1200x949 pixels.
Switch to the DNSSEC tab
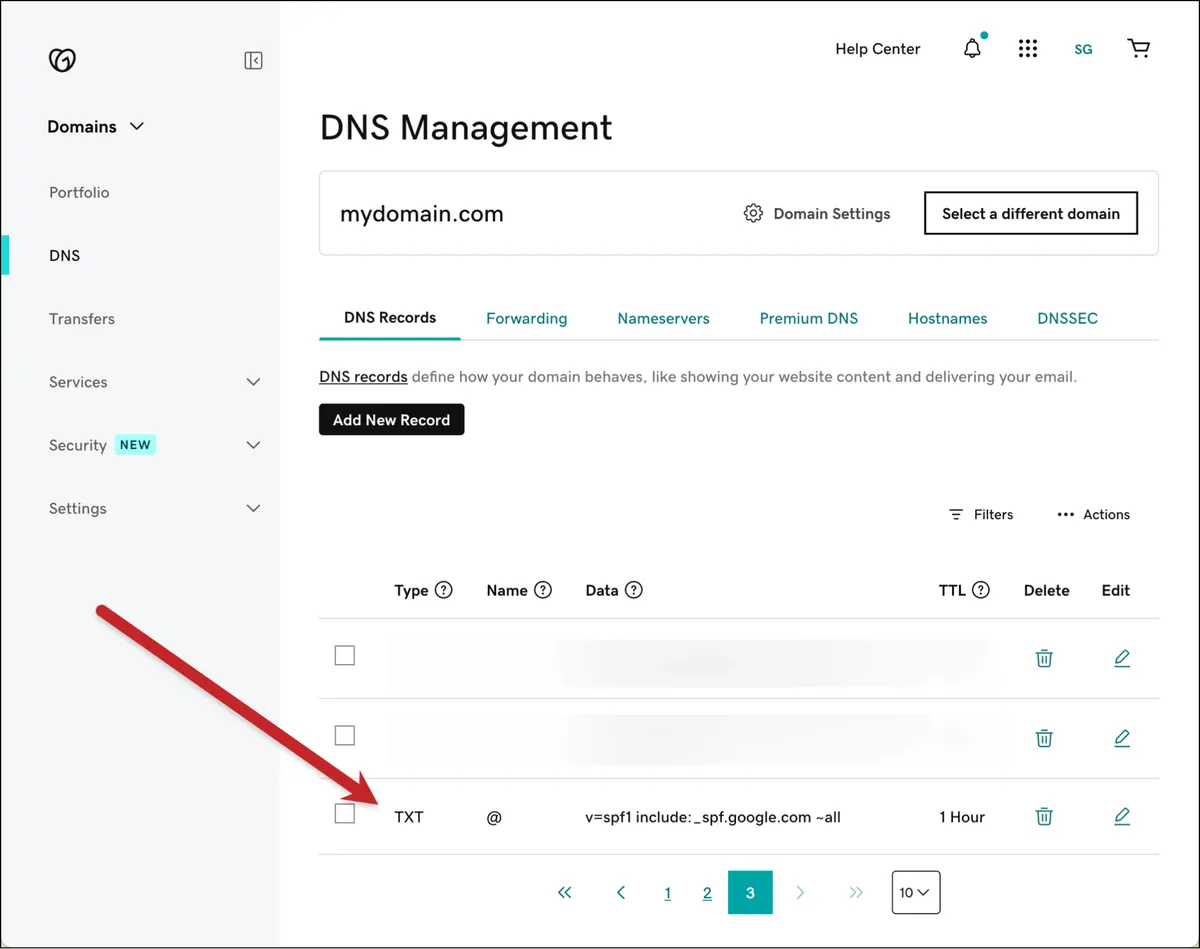[1068, 318]
